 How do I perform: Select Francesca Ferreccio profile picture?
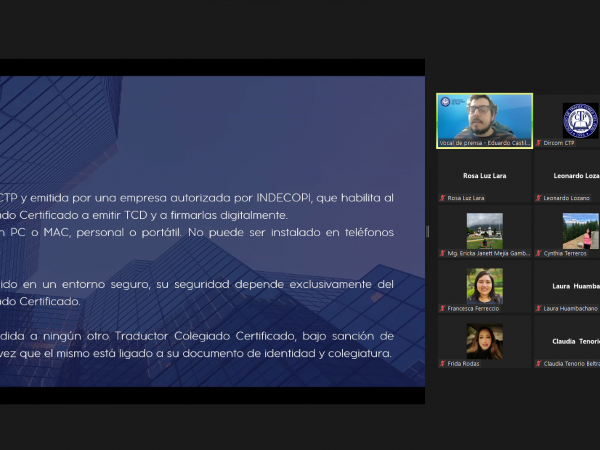point(484,286)
